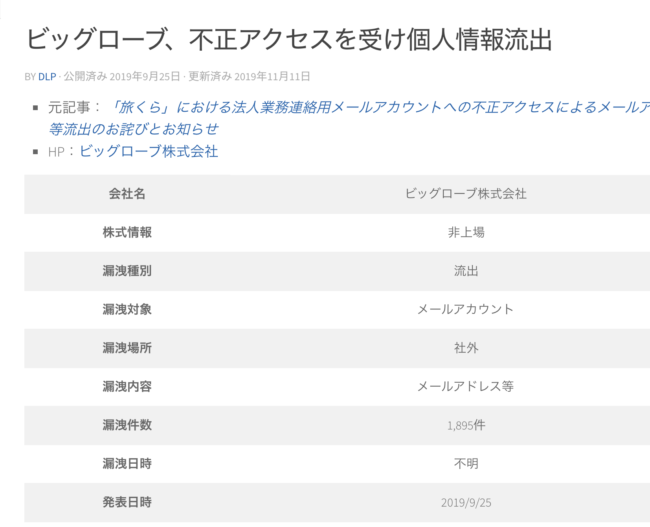Click the 非上場 value cell

[466, 233]
